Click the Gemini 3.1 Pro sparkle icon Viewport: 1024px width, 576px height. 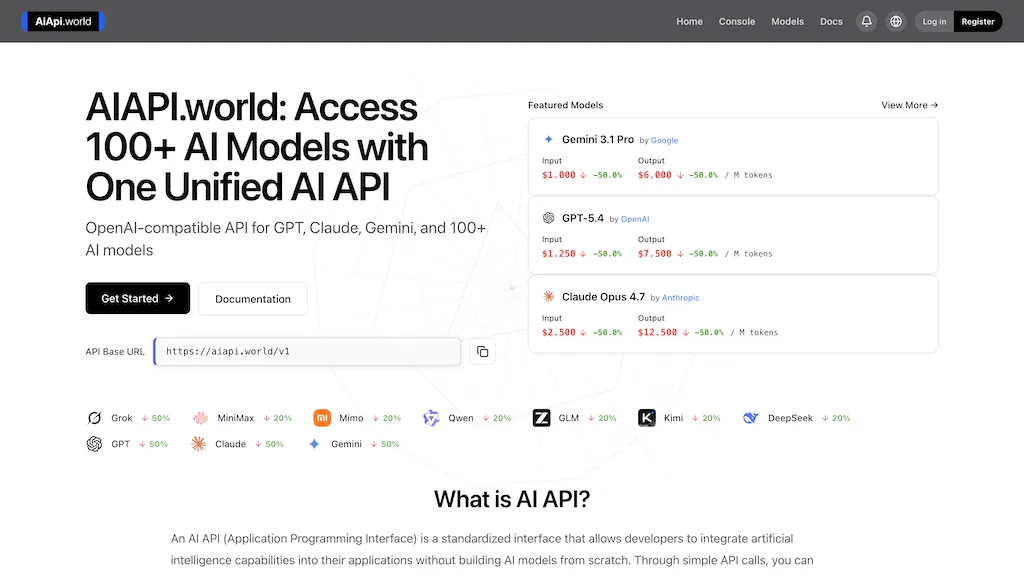[549, 139]
